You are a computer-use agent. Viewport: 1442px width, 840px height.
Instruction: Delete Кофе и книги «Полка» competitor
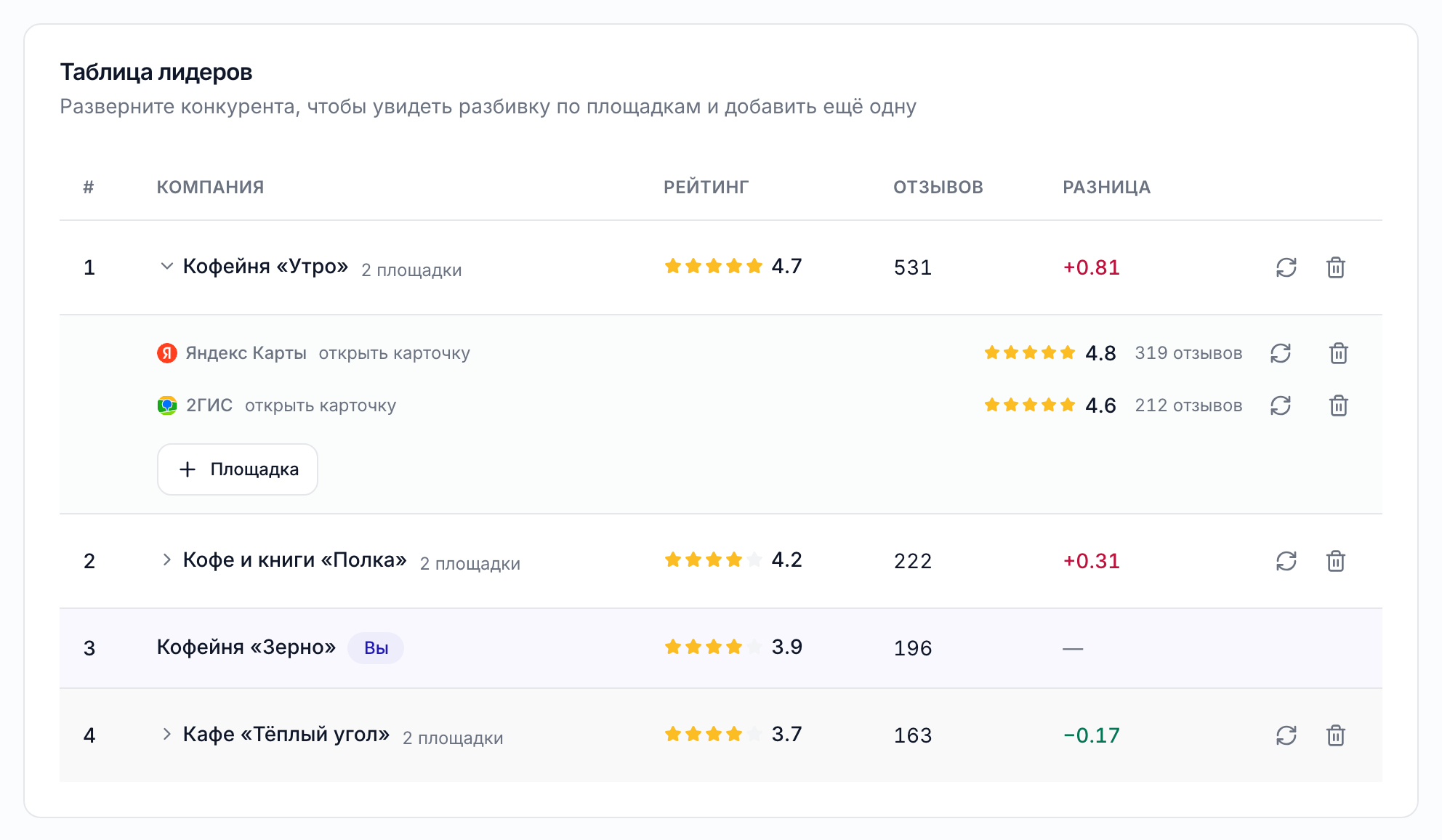pyautogui.click(x=1336, y=561)
